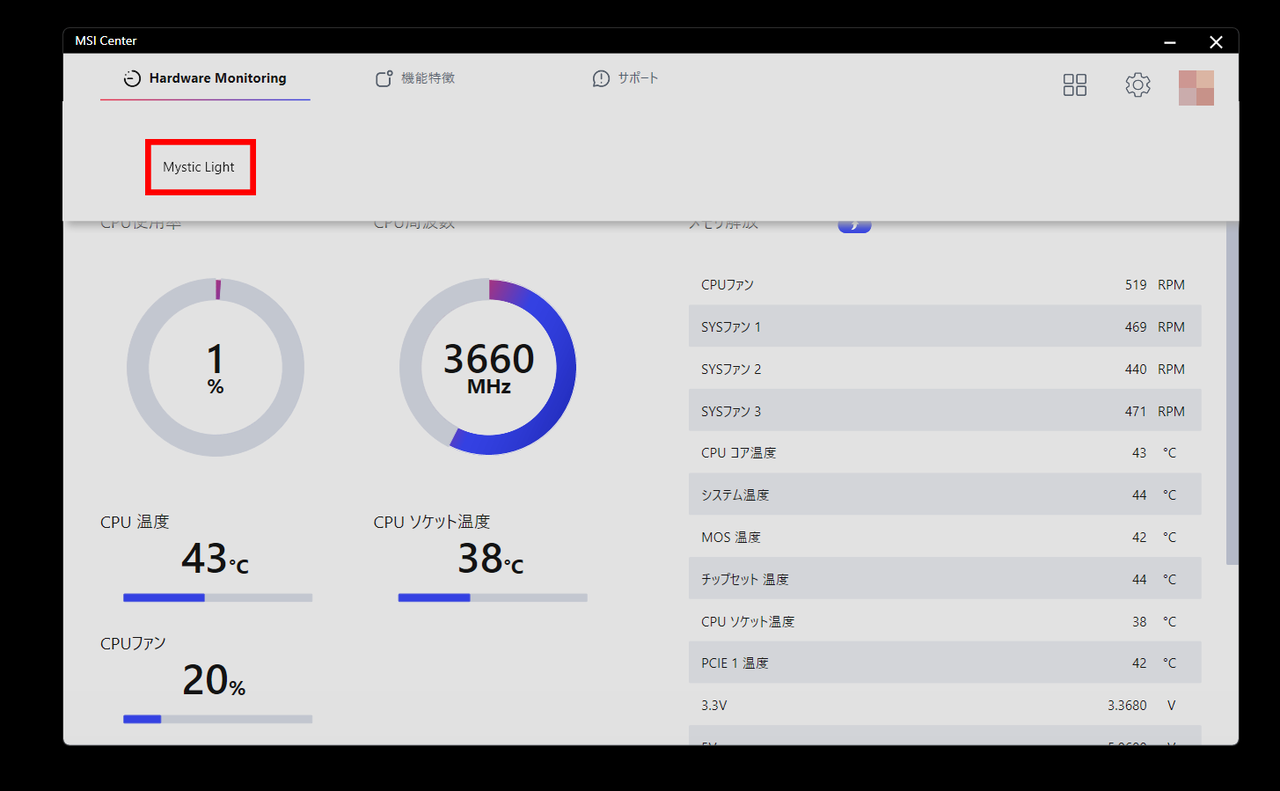Click the CPU 温度 progress bar

coord(218,598)
